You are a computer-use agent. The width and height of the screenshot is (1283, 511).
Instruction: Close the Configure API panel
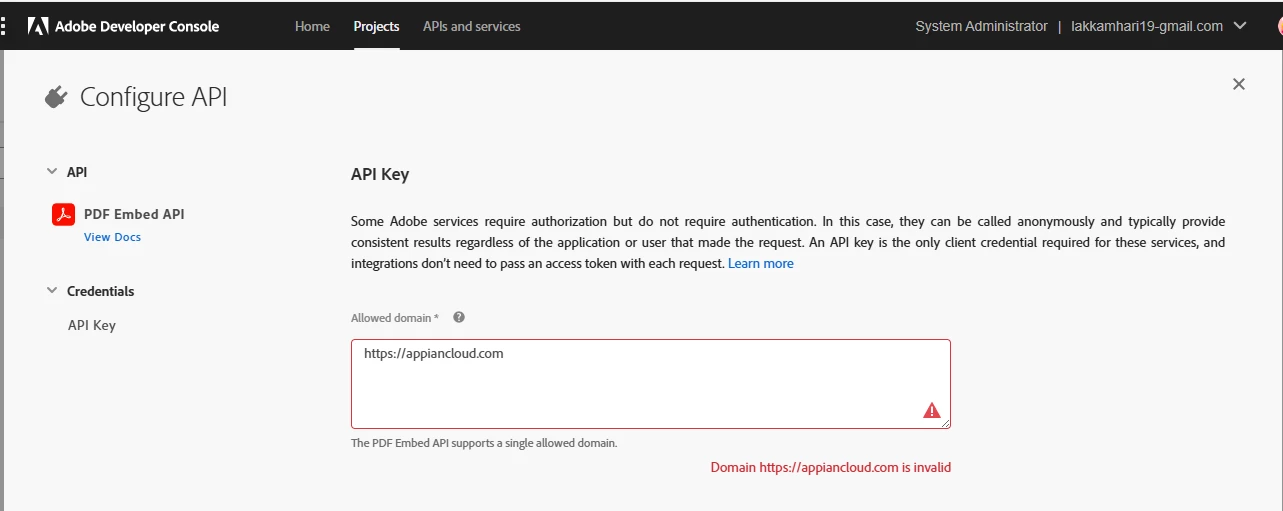click(1239, 84)
